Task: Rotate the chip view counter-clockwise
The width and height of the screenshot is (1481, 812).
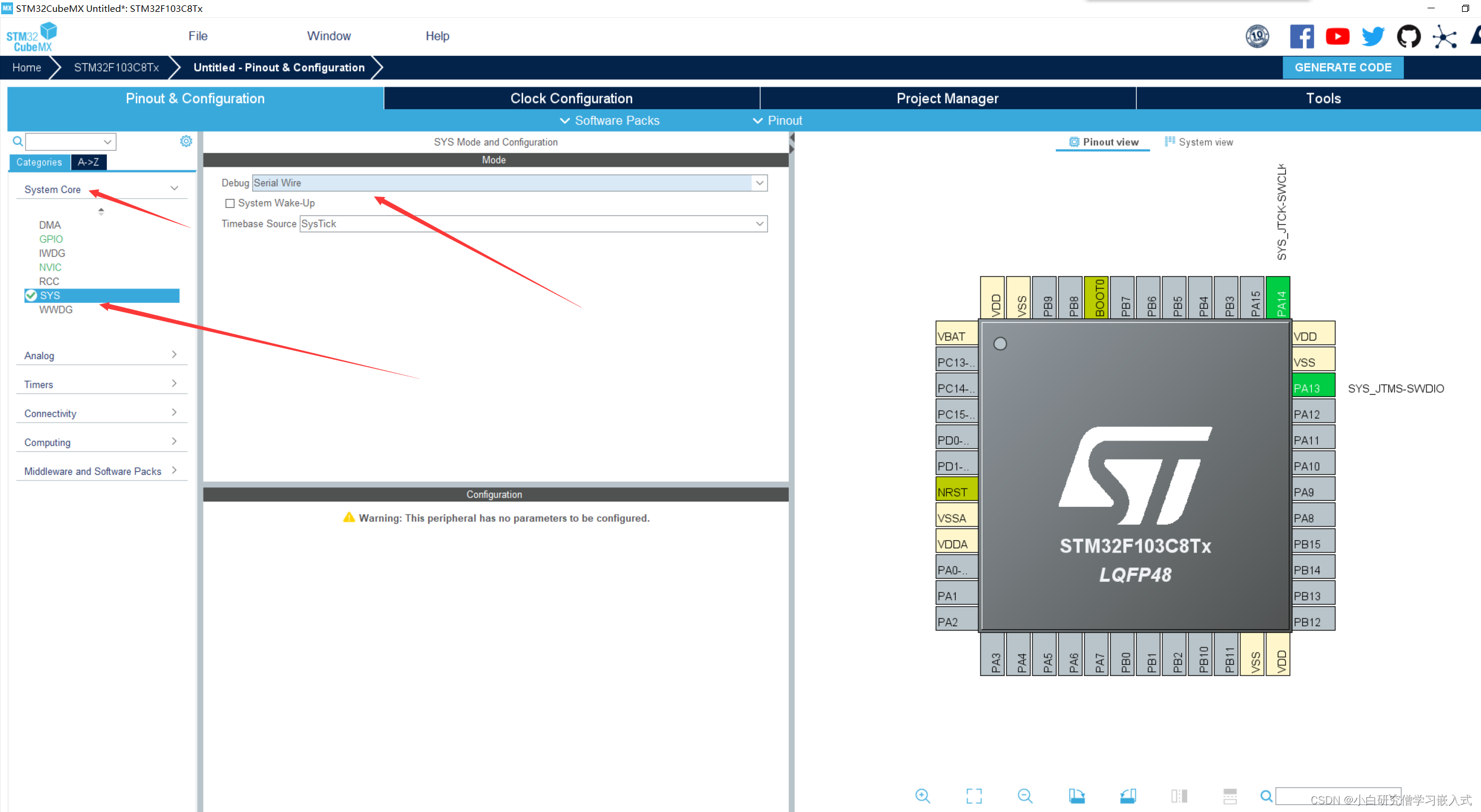Action: [x=1128, y=795]
